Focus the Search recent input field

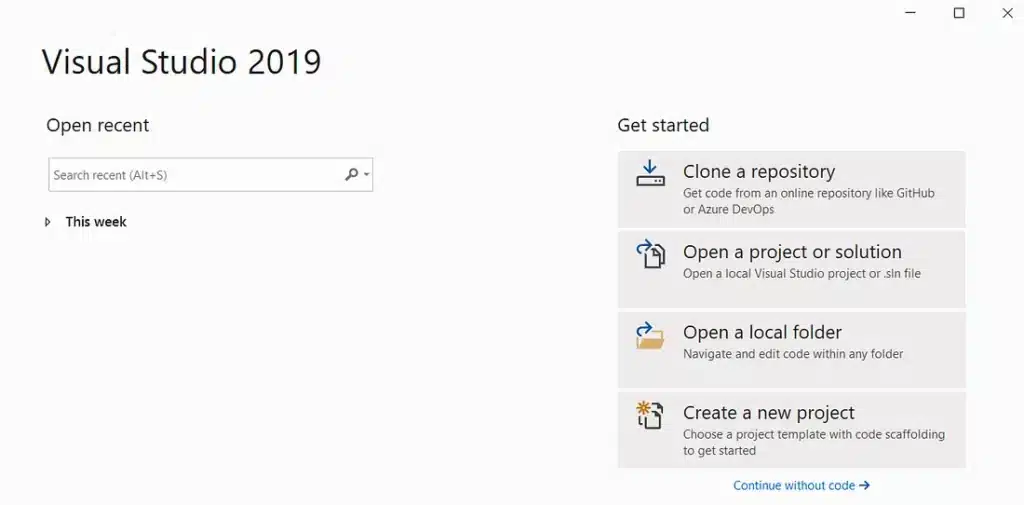pos(210,174)
